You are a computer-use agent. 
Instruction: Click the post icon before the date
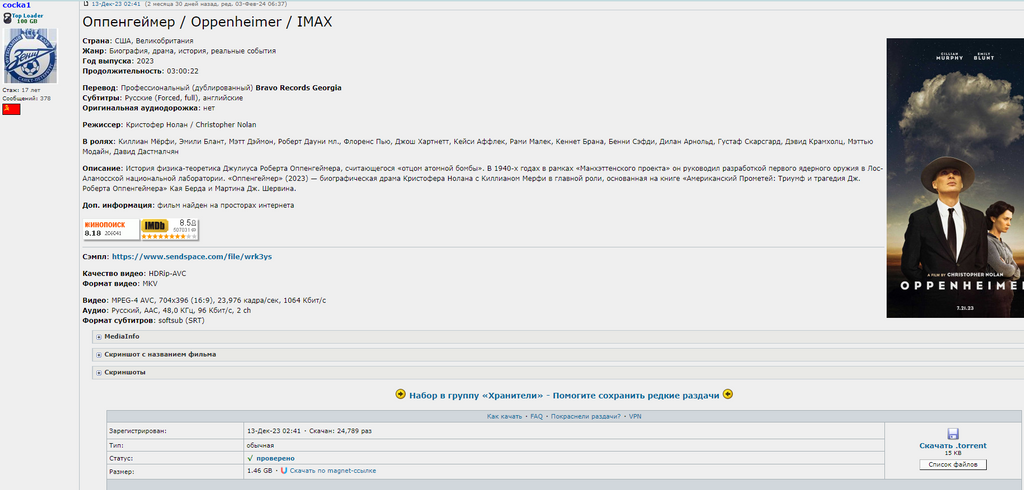click(x=86, y=4)
